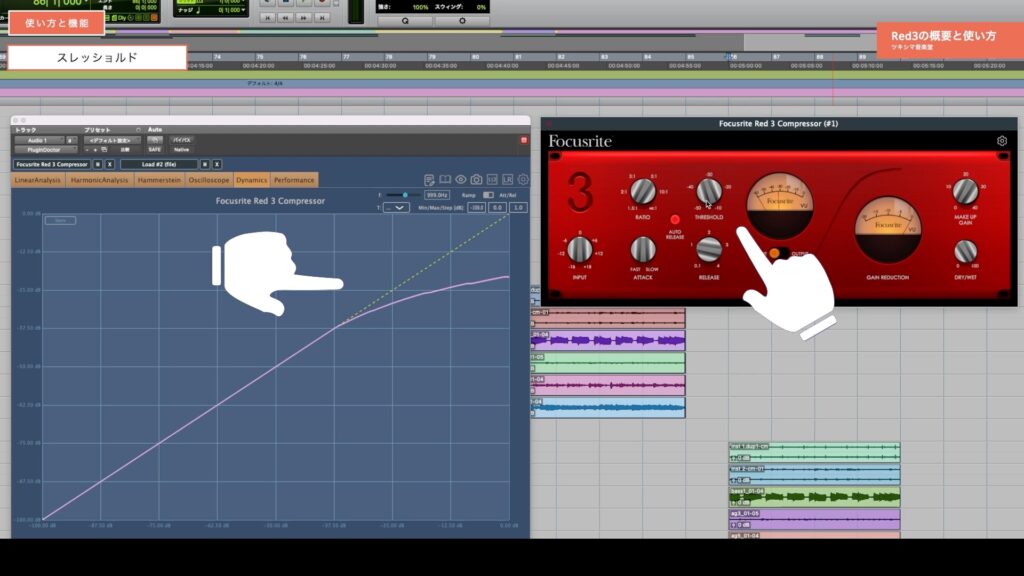Click the 1/2 compare icon in PluginDoctor
Viewport: 1024px width, 576px height.
click(492, 180)
